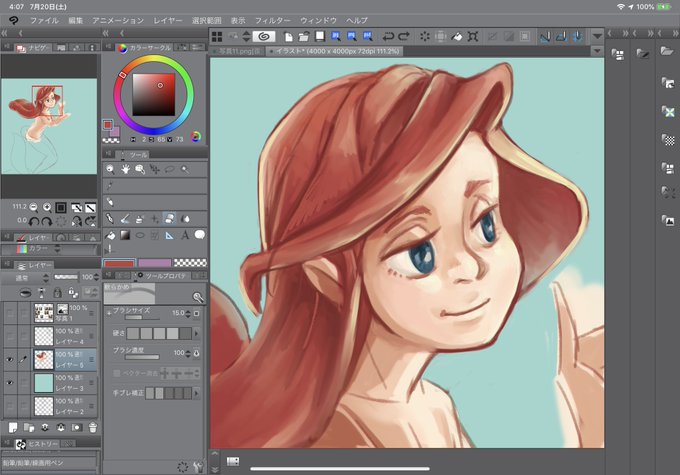Click the scale/transform icon in command bar
This screenshot has height=475, width=680.
(x=473, y=36)
